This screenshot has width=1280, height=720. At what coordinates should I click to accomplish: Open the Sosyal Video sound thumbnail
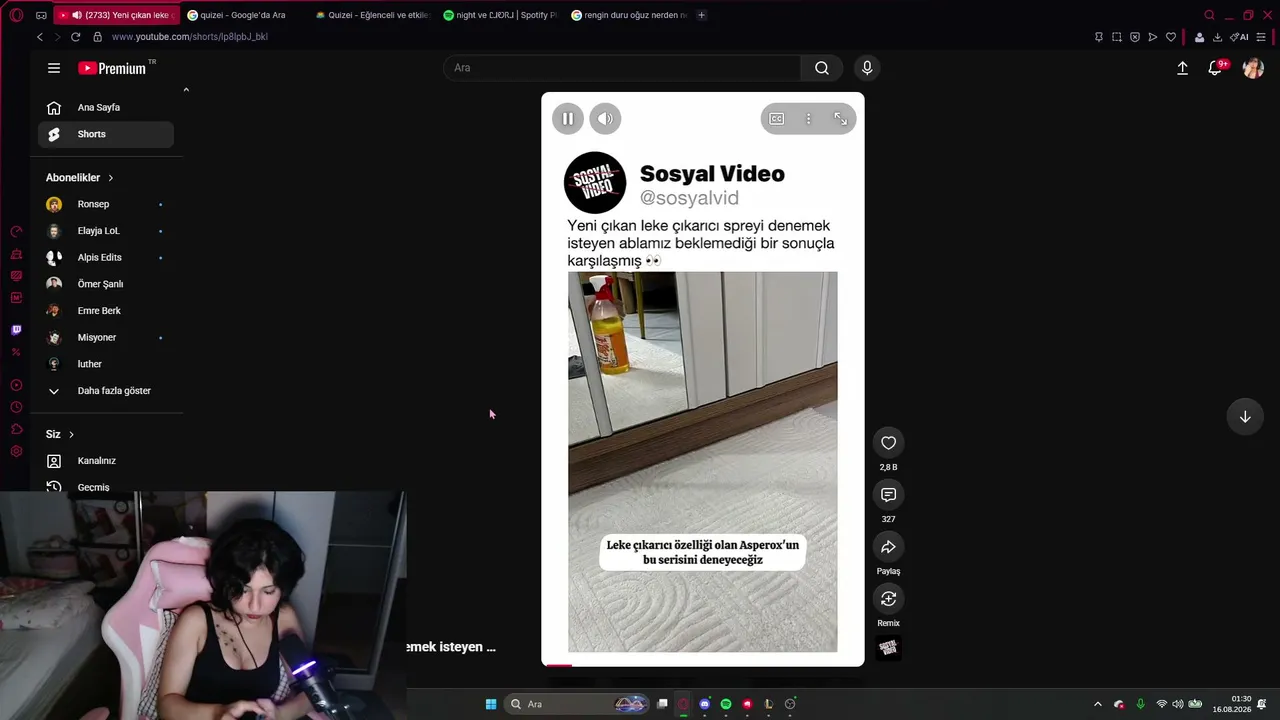pyautogui.click(x=888, y=648)
